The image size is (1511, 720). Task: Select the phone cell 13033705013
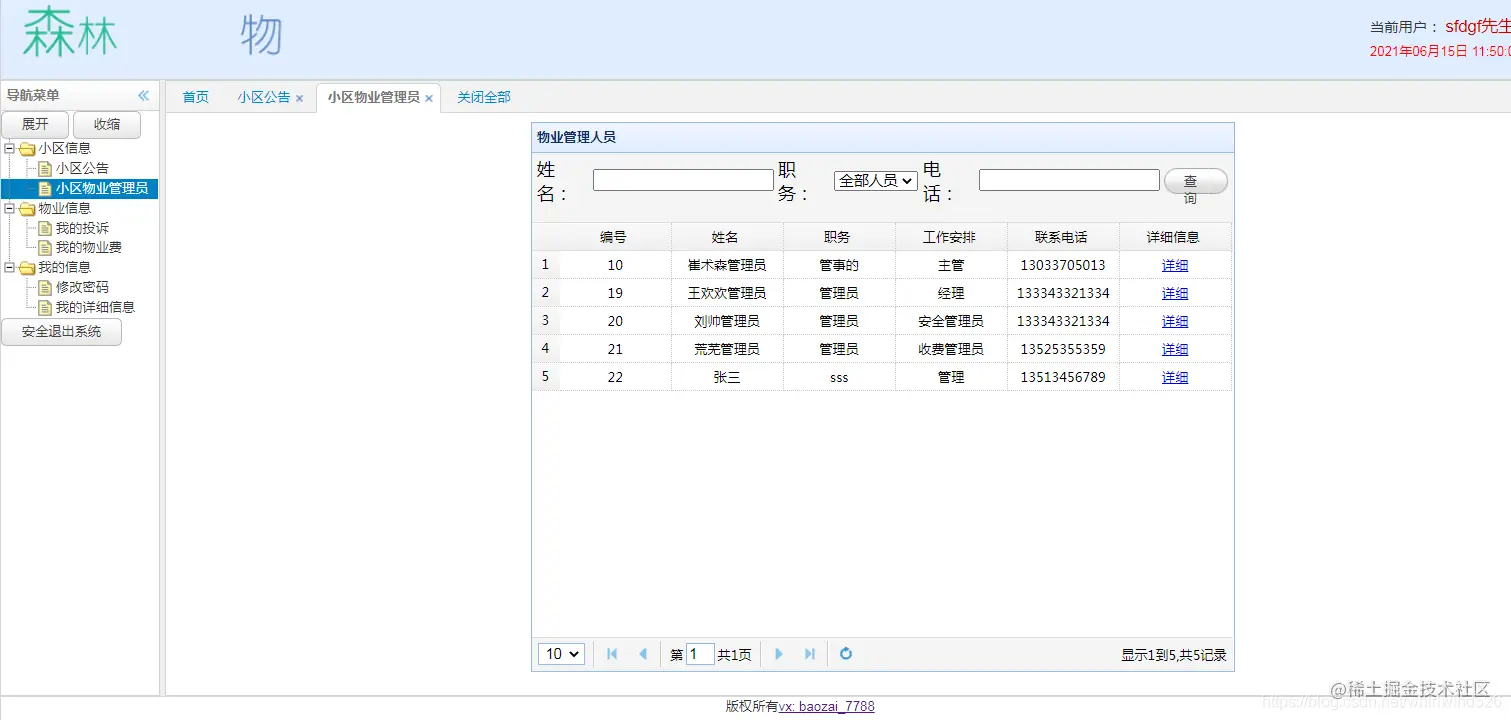tap(1063, 265)
